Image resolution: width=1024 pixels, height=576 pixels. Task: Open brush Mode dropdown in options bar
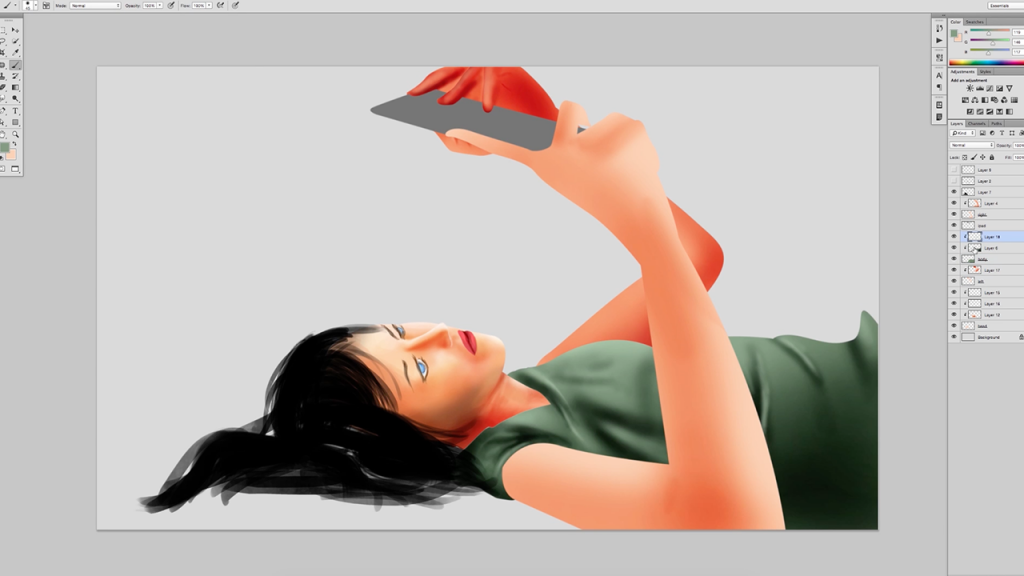[95, 5]
